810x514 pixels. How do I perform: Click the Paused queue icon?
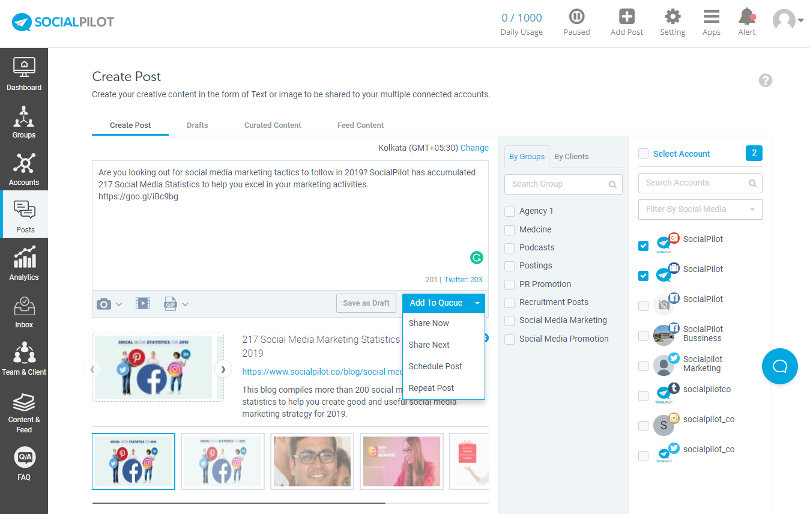tap(577, 17)
